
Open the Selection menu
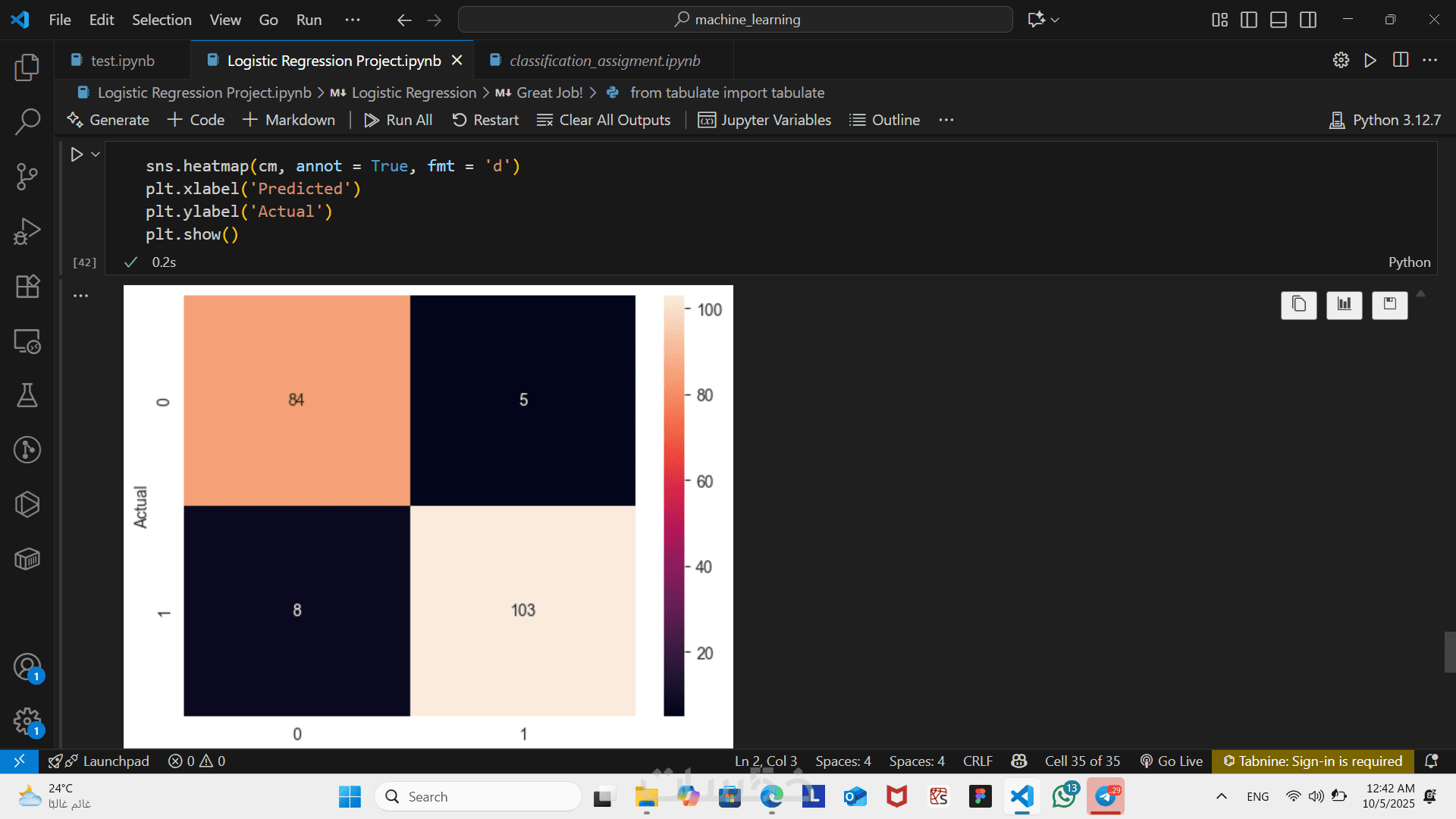coord(162,20)
